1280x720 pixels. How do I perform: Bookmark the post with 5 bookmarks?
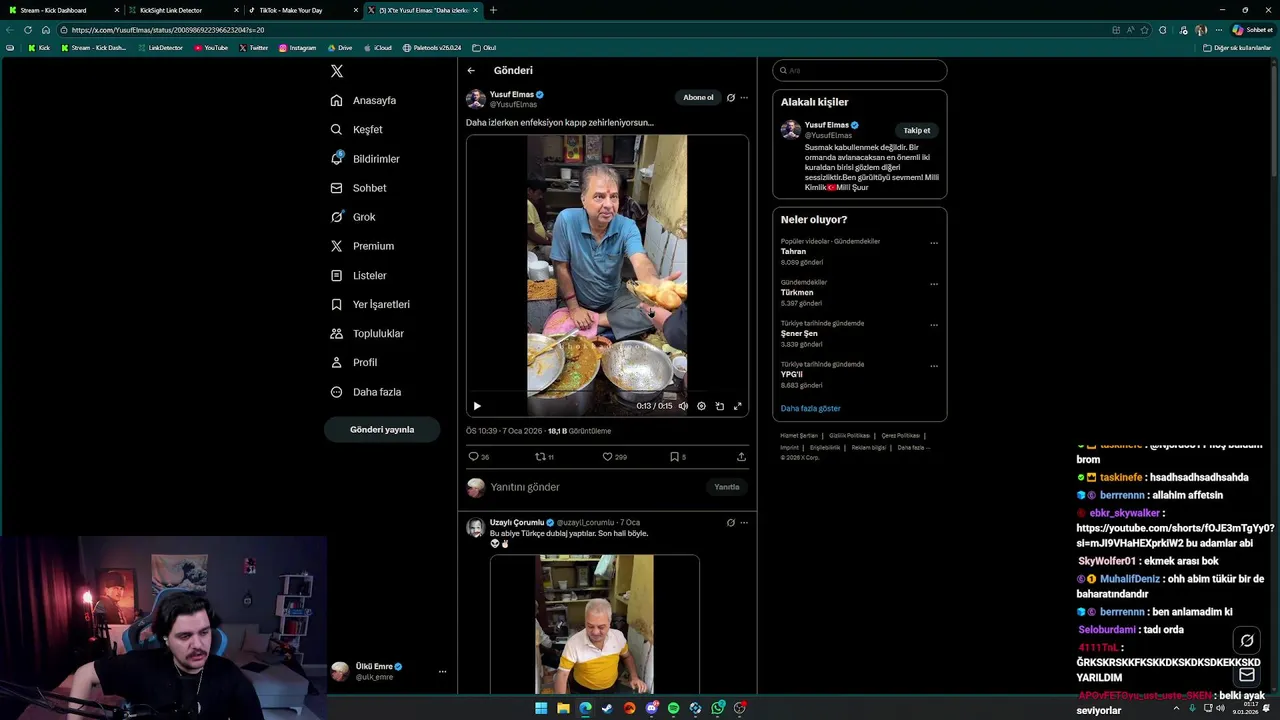coord(678,457)
